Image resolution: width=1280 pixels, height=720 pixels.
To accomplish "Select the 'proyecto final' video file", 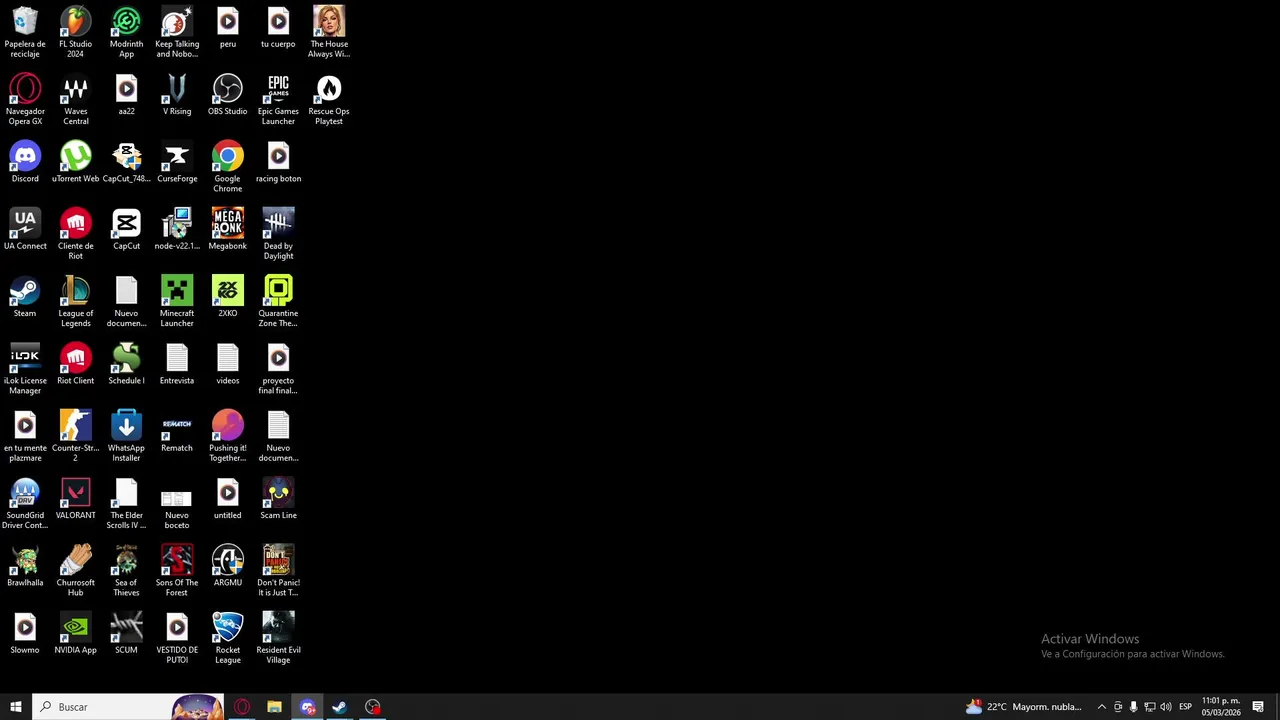I will pyautogui.click(x=278, y=368).
